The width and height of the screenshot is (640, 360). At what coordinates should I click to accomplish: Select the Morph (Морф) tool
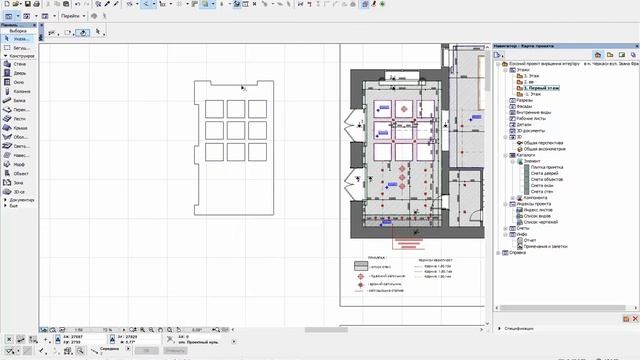[x=16, y=164]
